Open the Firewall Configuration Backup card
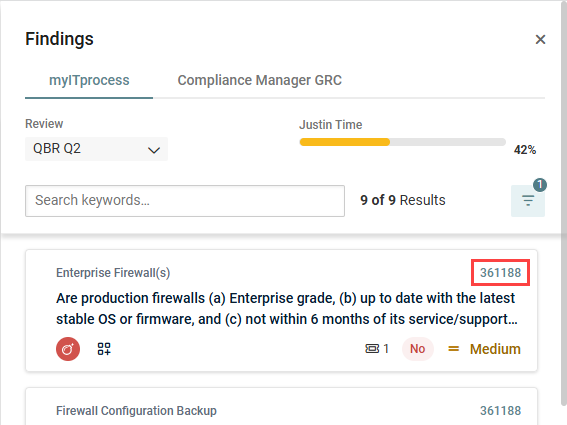 click(281, 407)
